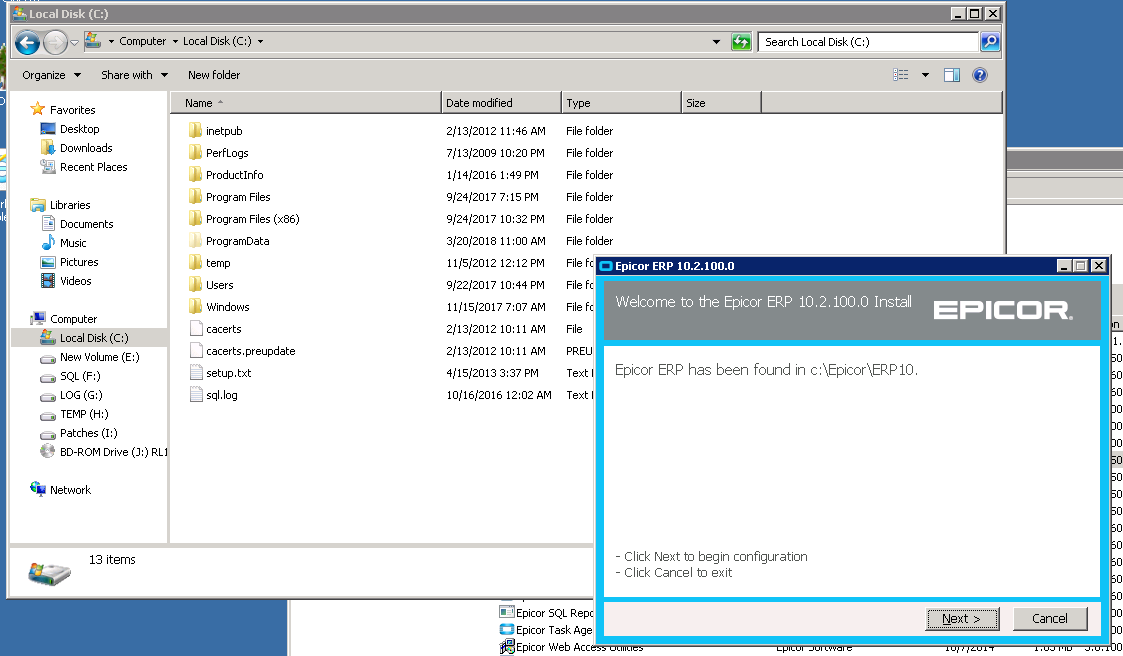The height and width of the screenshot is (656, 1123).
Task: Select the Users folder icon
Action: pos(196,285)
